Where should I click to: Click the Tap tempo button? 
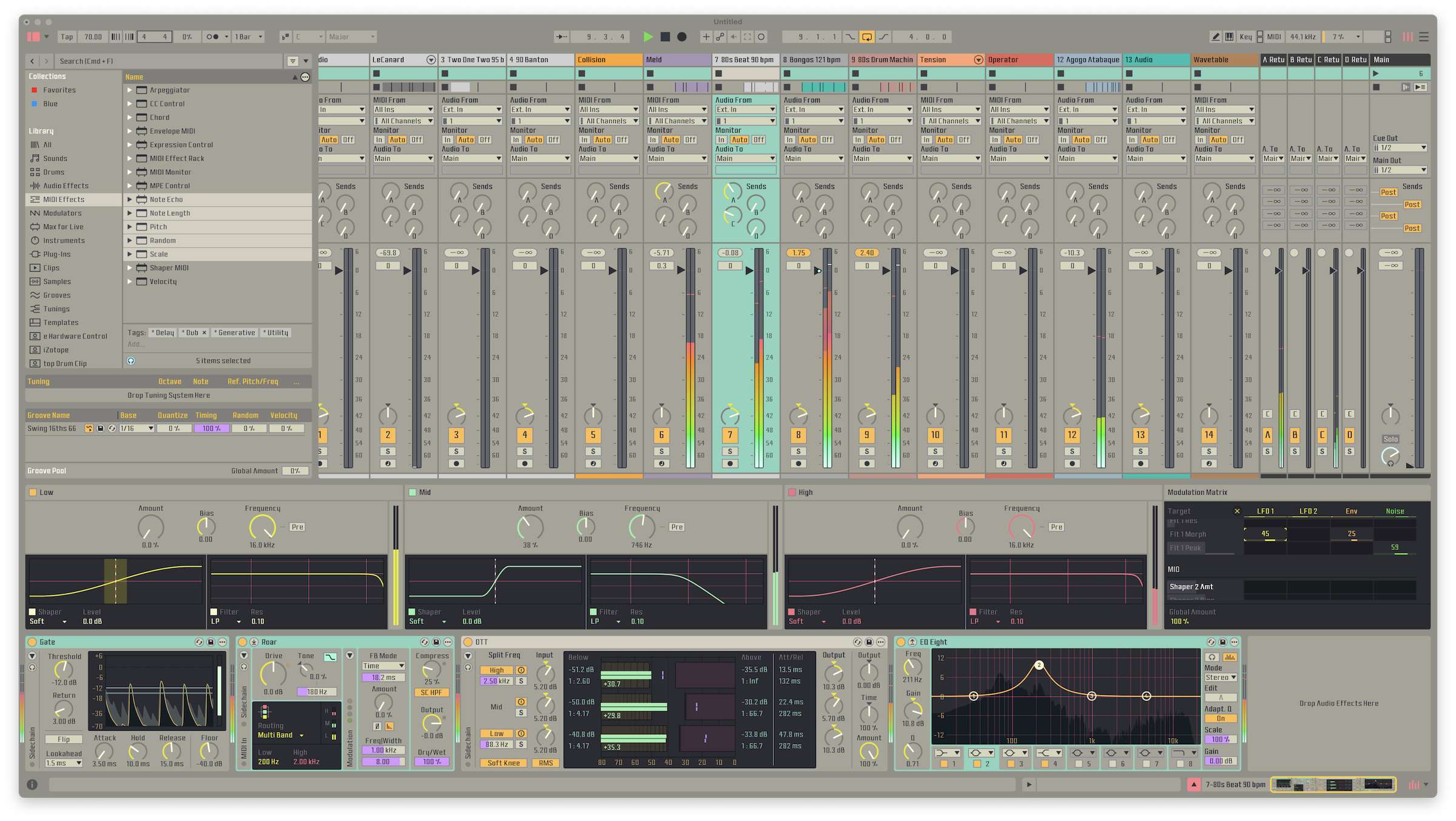[x=67, y=37]
